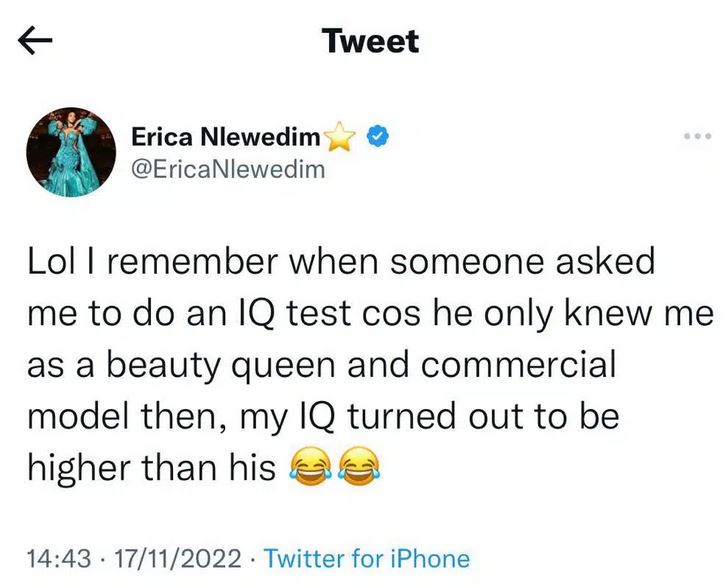
Task: Click the display name Erica Nlewedim
Action: click(x=226, y=138)
